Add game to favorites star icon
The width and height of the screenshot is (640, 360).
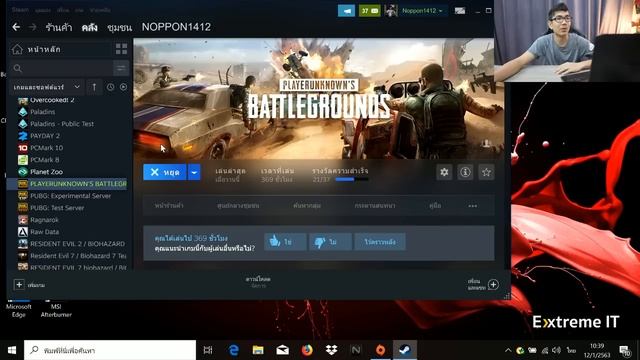pyautogui.click(x=487, y=172)
